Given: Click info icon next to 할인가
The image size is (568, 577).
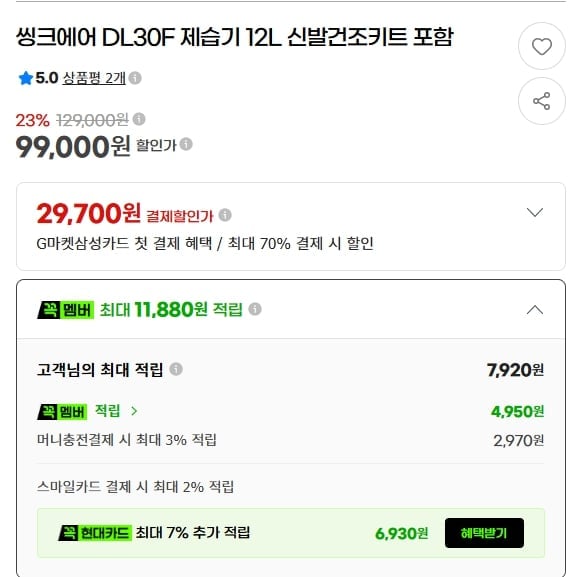Looking at the screenshot, I should coord(186,144).
